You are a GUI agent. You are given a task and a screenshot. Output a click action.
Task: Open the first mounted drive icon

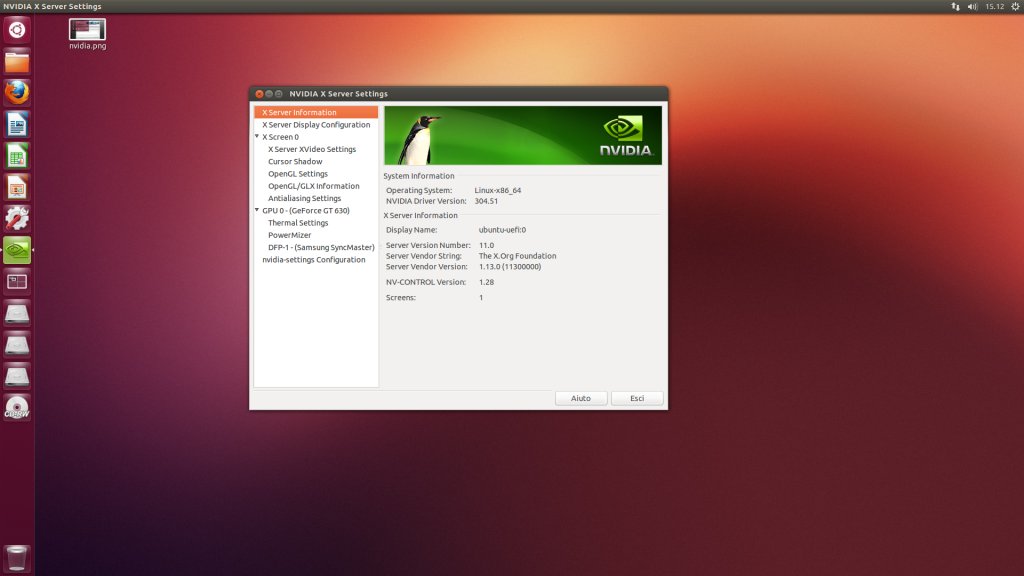[17, 313]
